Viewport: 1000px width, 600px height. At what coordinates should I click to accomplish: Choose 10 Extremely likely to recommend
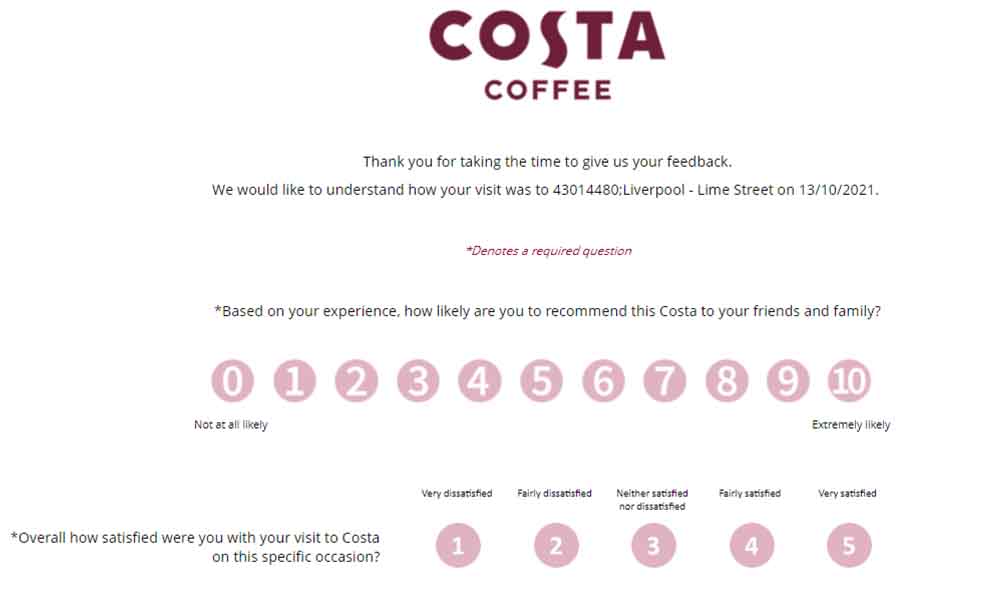[x=849, y=381]
